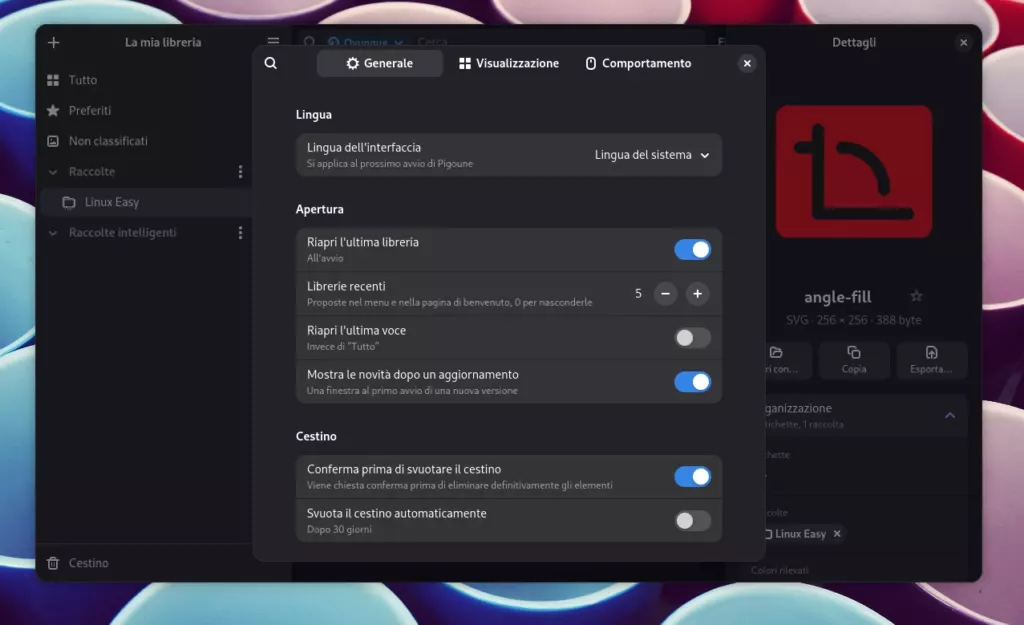The image size is (1024, 625).
Task: Collapse the organizzazione section chevron in Dettagli
Action: 950,415
